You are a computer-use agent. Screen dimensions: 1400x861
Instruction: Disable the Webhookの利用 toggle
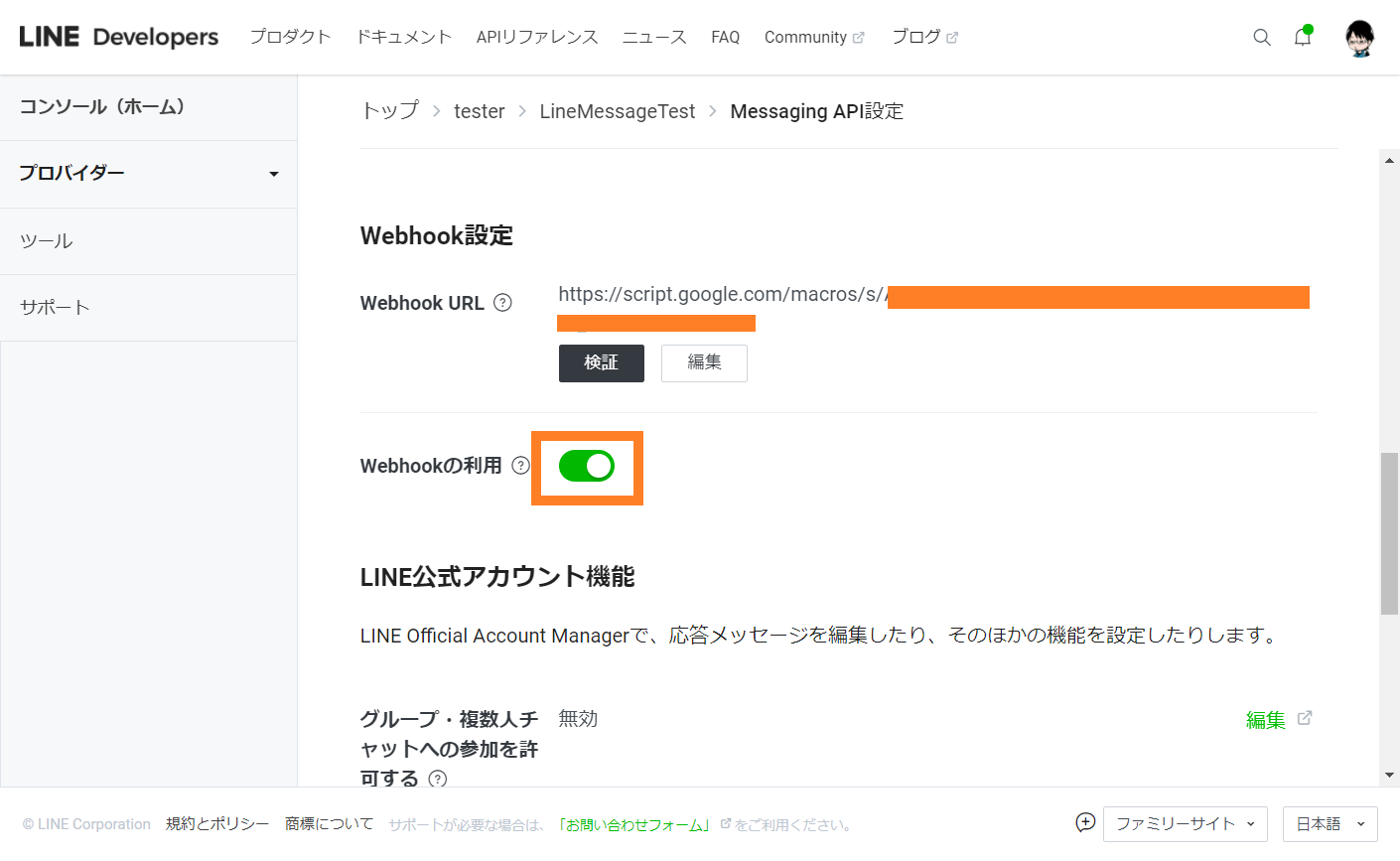click(x=587, y=466)
